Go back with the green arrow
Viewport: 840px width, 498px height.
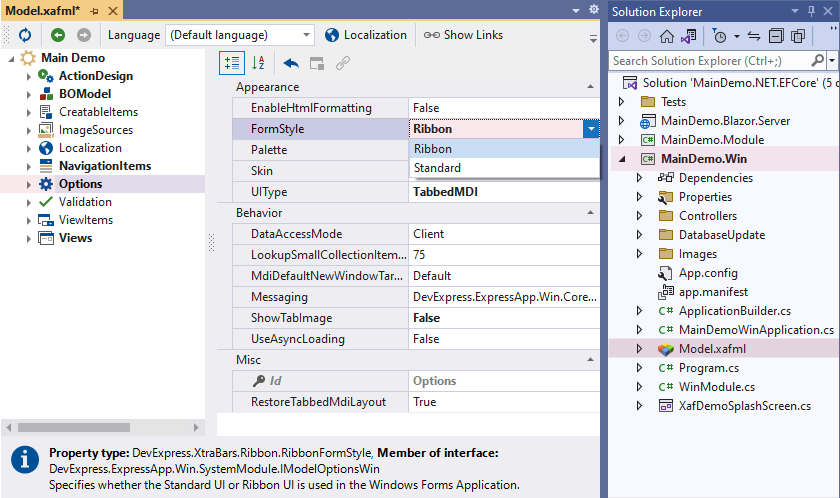coord(58,35)
